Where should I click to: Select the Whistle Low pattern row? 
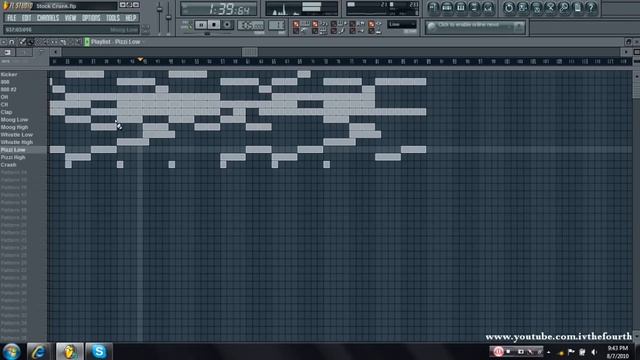click(23, 135)
